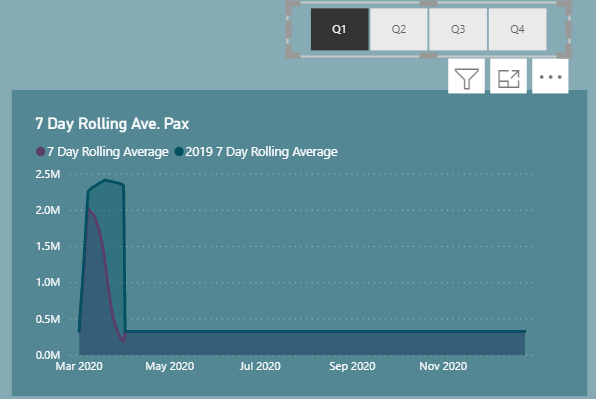Select the Q1 slicer button
The image size is (596, 399).
click(x=339, y=29)
